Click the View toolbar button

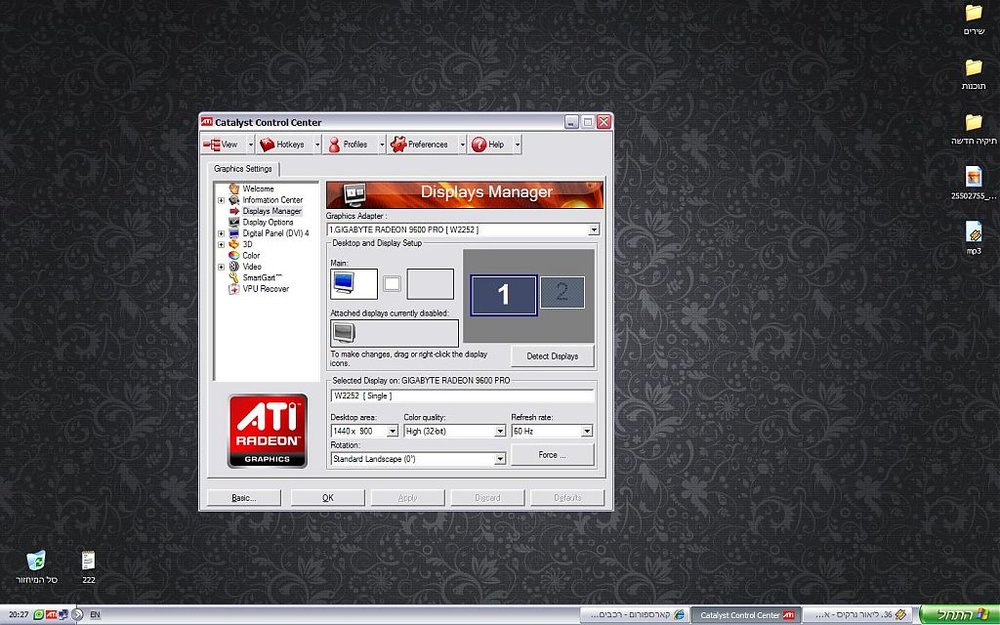pos(223,145)
